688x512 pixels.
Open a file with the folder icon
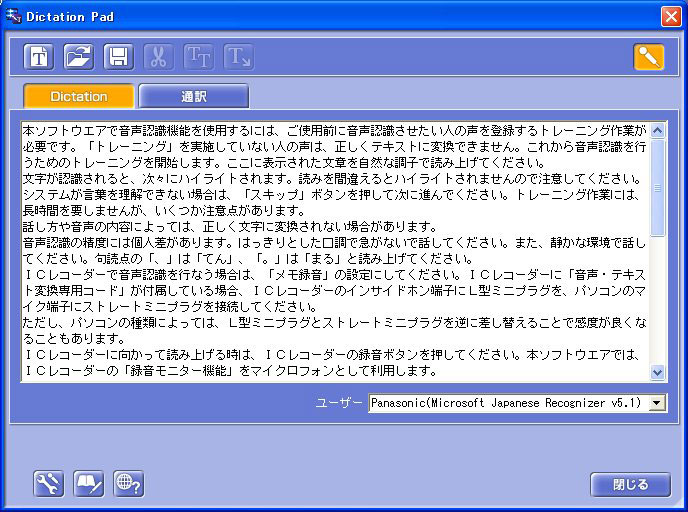79,57
